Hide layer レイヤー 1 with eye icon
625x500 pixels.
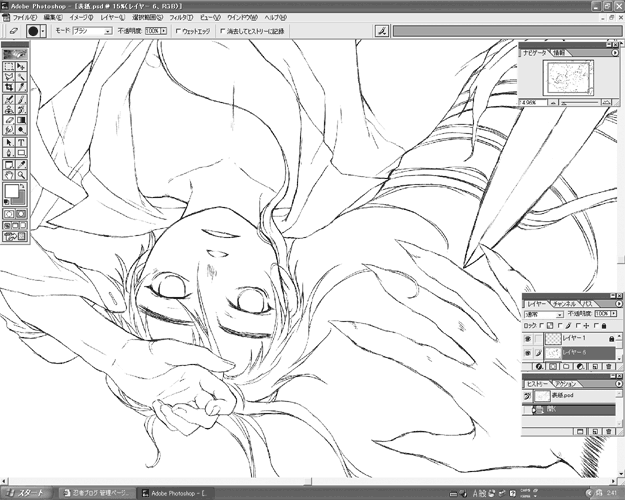point(528,339)
